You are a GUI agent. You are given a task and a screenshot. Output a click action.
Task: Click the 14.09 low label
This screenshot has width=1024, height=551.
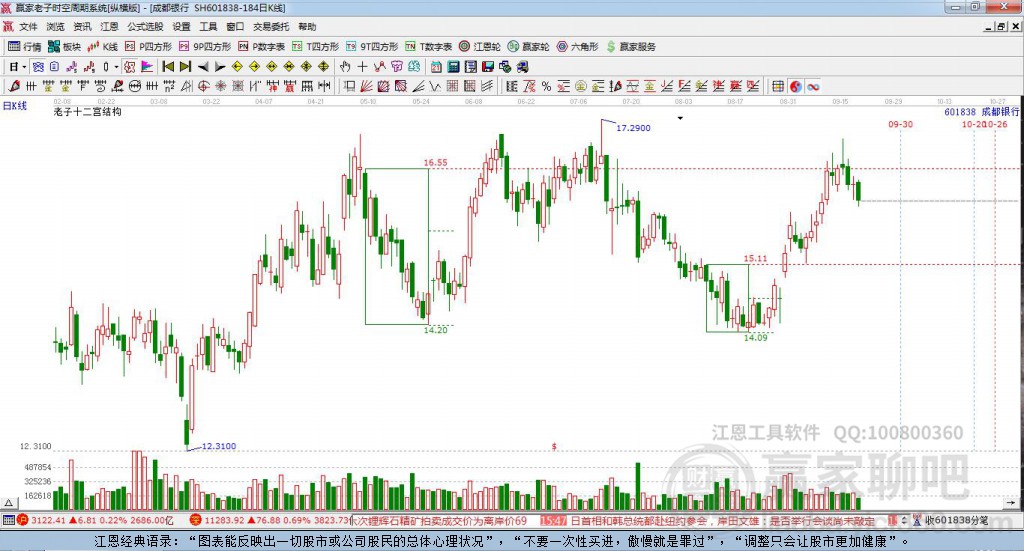pos(756,338)
